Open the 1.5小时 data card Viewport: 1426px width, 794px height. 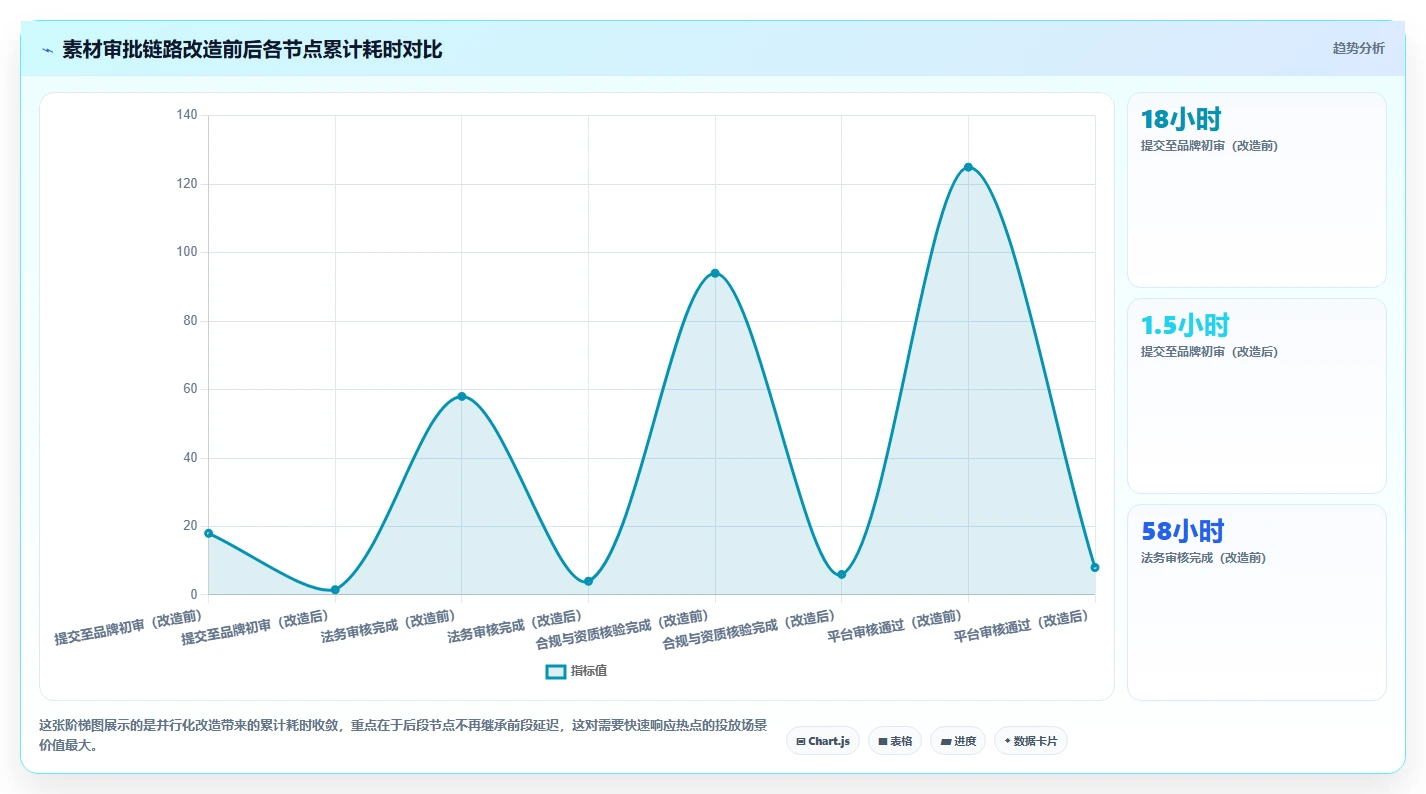[1257, 396]
